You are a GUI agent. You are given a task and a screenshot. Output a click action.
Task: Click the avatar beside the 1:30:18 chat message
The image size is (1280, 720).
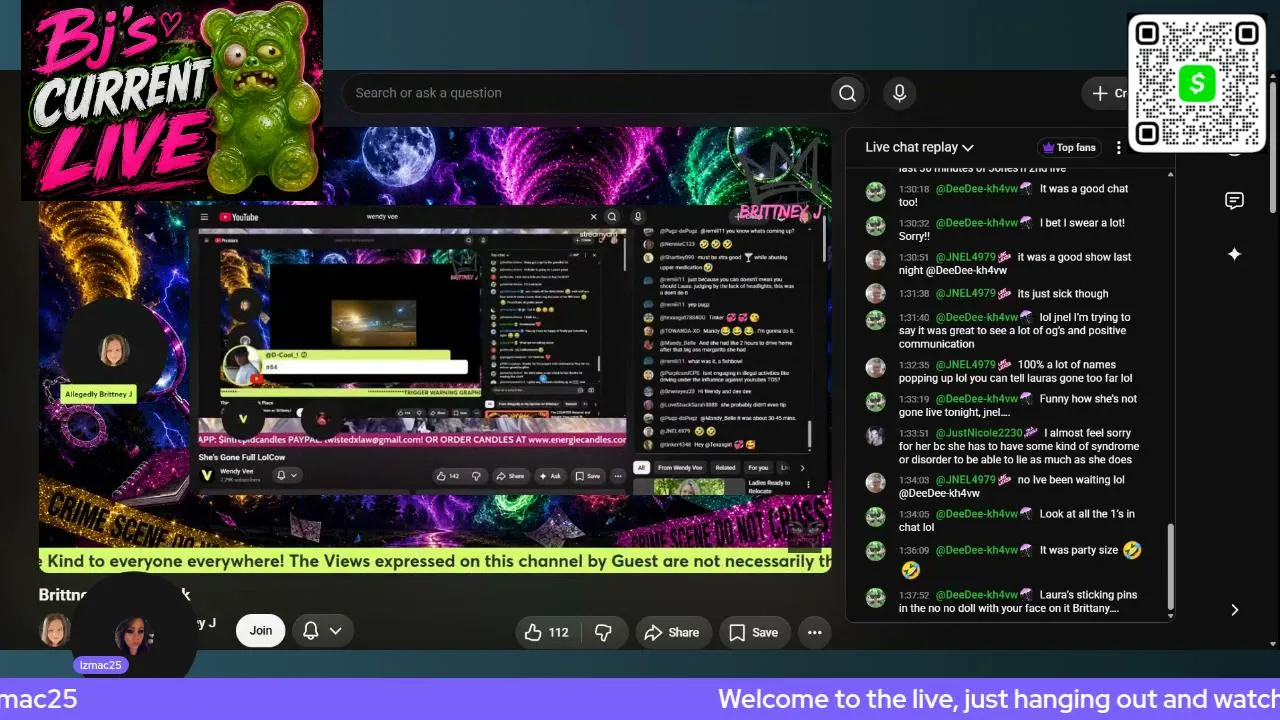coord(876,191)
